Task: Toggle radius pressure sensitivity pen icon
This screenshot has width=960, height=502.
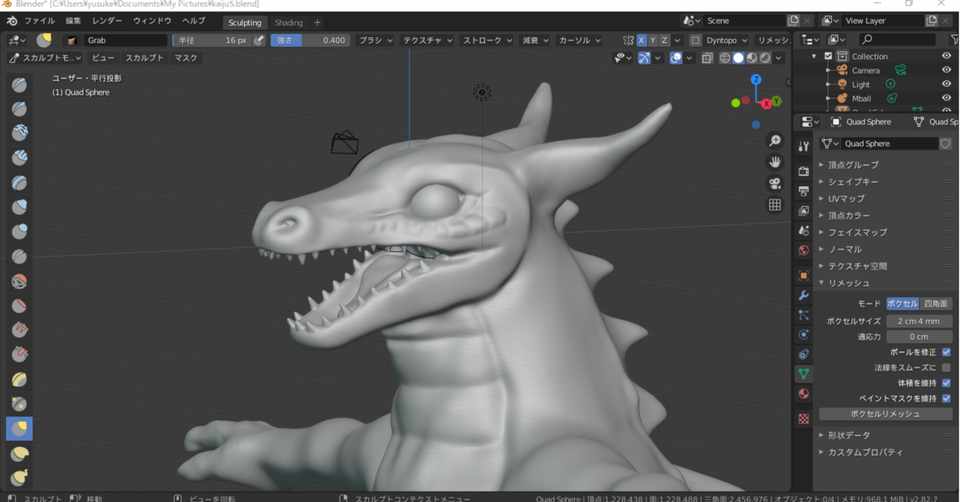Action: click(259, 40)
